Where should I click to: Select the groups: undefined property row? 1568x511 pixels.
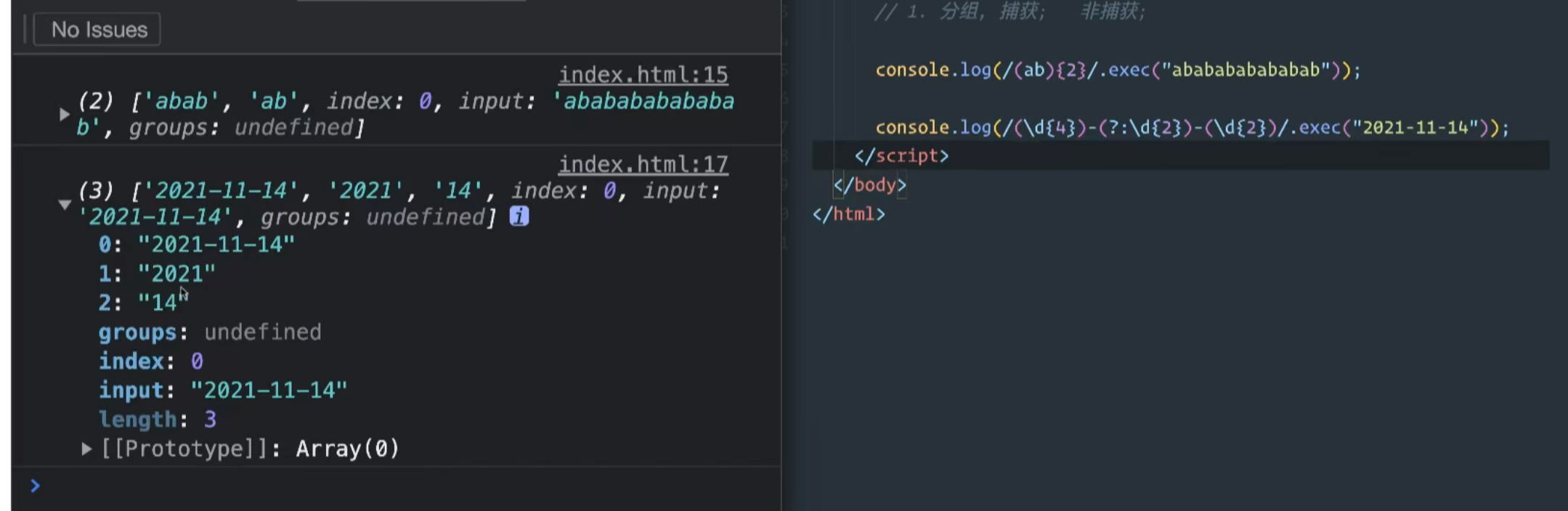tap(210, 332)
